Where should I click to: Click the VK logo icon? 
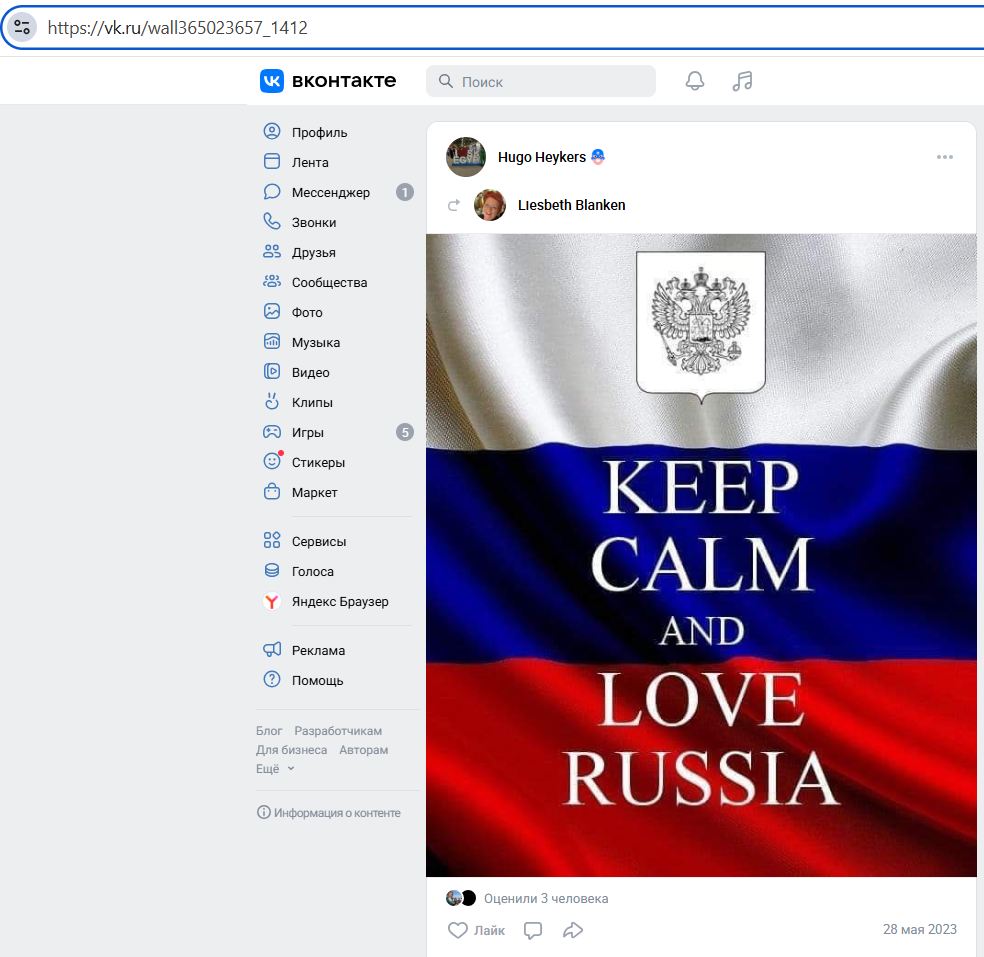pyautogui.click(x=272, y=81)
